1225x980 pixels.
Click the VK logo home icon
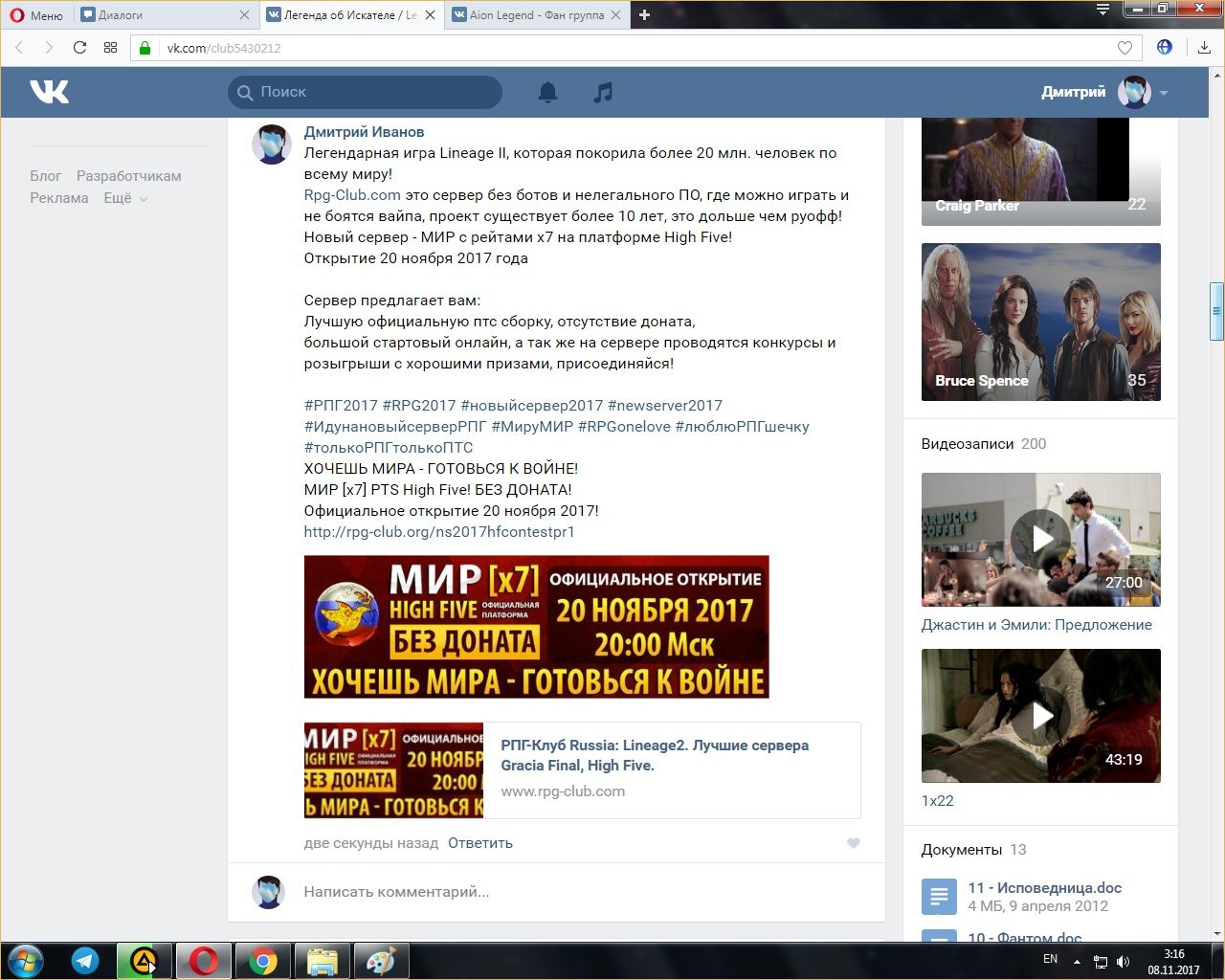pyautogui.click(x=49, y=92)
